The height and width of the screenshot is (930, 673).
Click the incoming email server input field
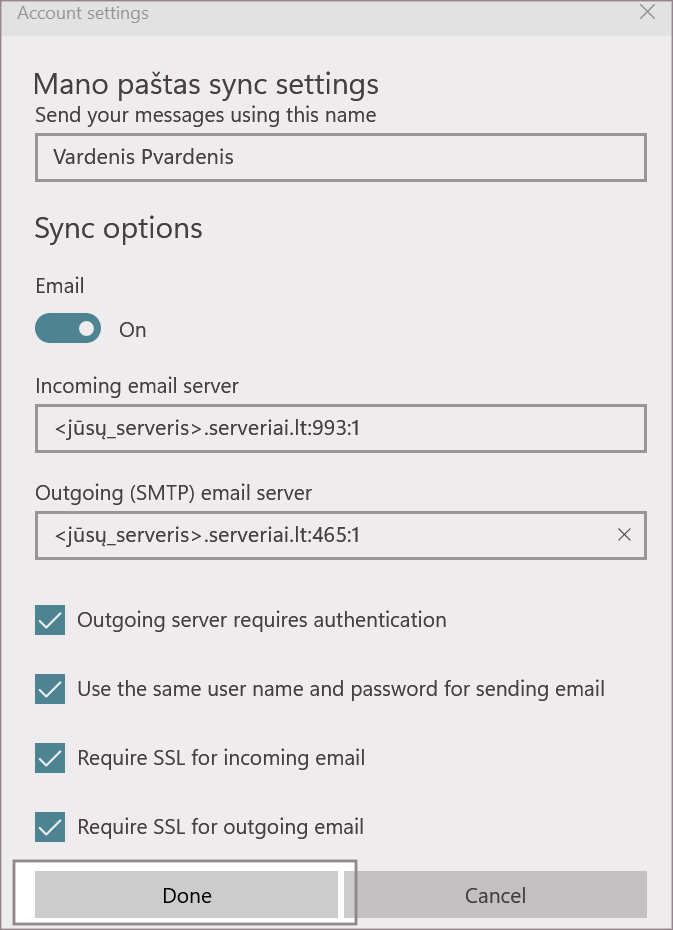tap(340, 429)
